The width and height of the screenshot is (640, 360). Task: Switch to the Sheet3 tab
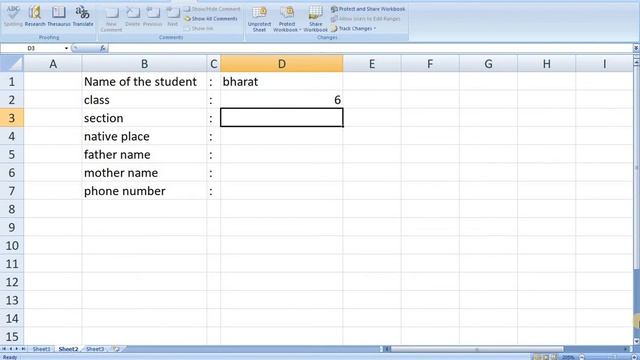[x=95, y=349]
